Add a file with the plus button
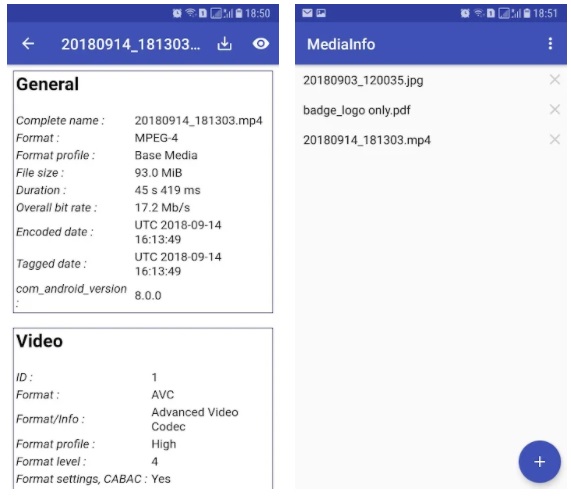The image size is (571, 499). coord(539,462)
